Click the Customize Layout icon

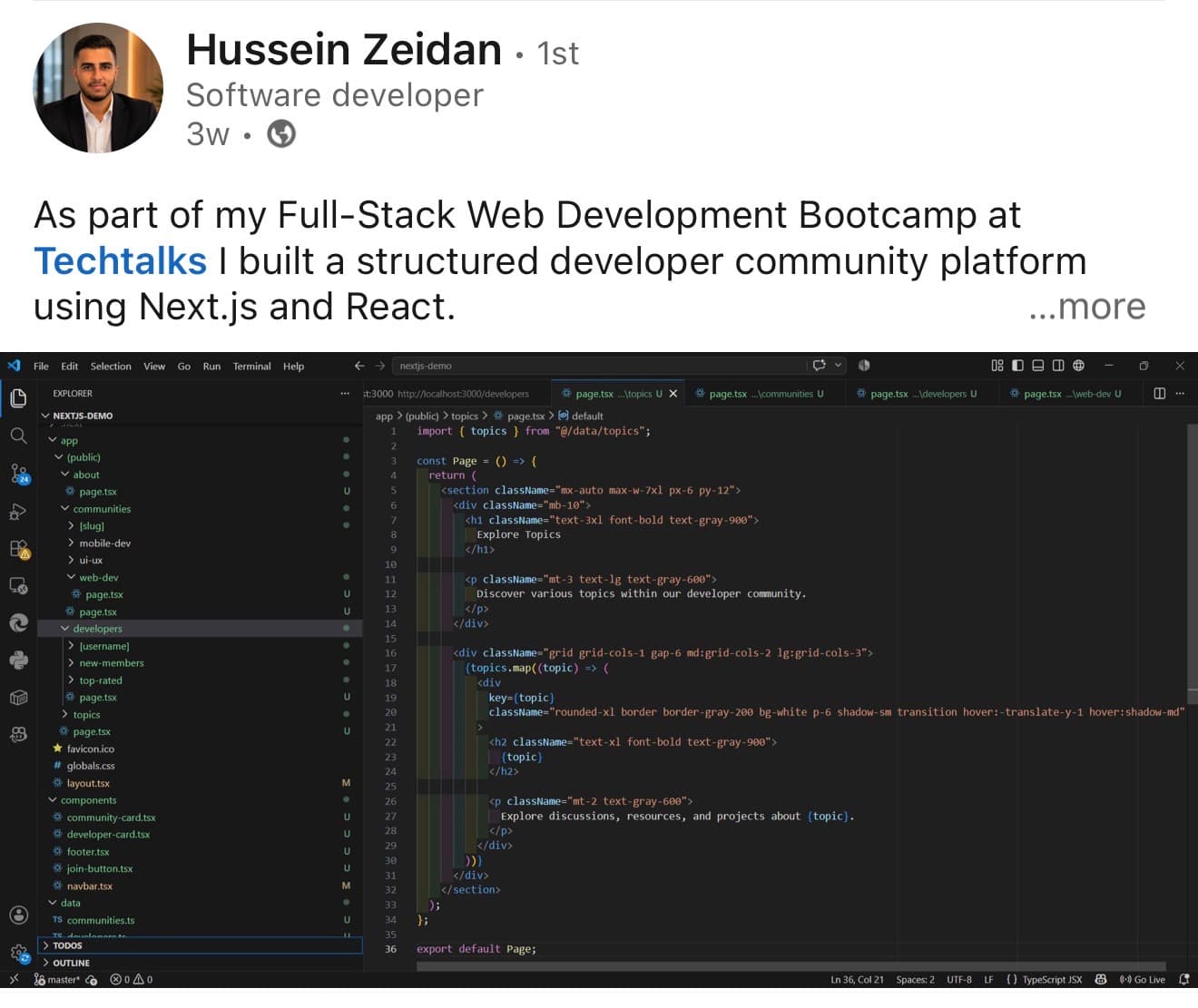pos(997,366)
